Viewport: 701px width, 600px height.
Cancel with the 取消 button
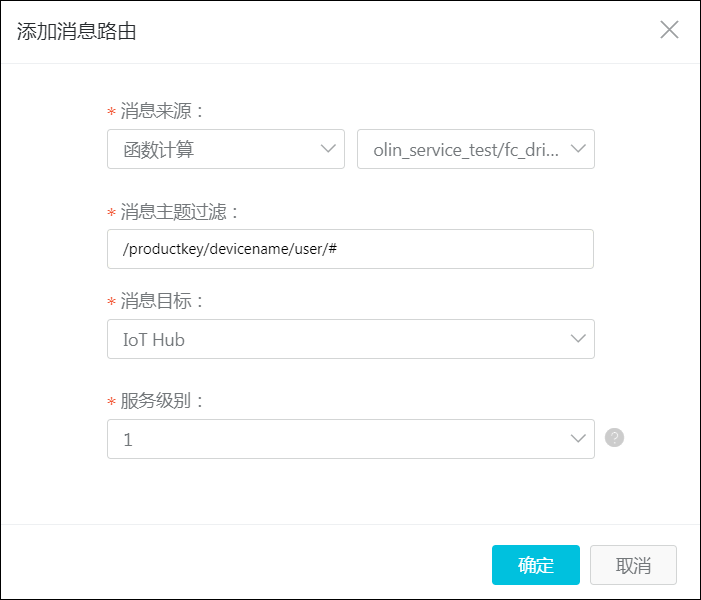[x=633, y=565]
